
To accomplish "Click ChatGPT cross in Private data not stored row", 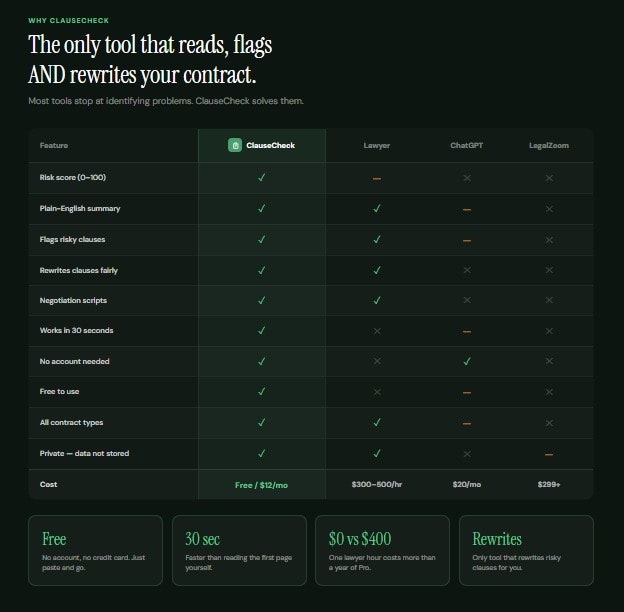I will coord(467,454).
